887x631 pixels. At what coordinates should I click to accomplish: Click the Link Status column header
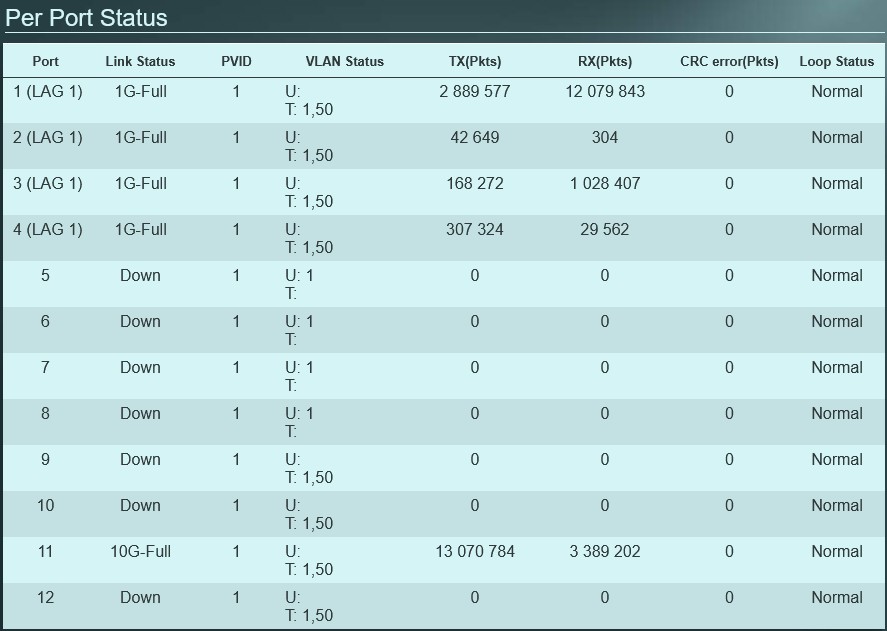tap(140, 61)
